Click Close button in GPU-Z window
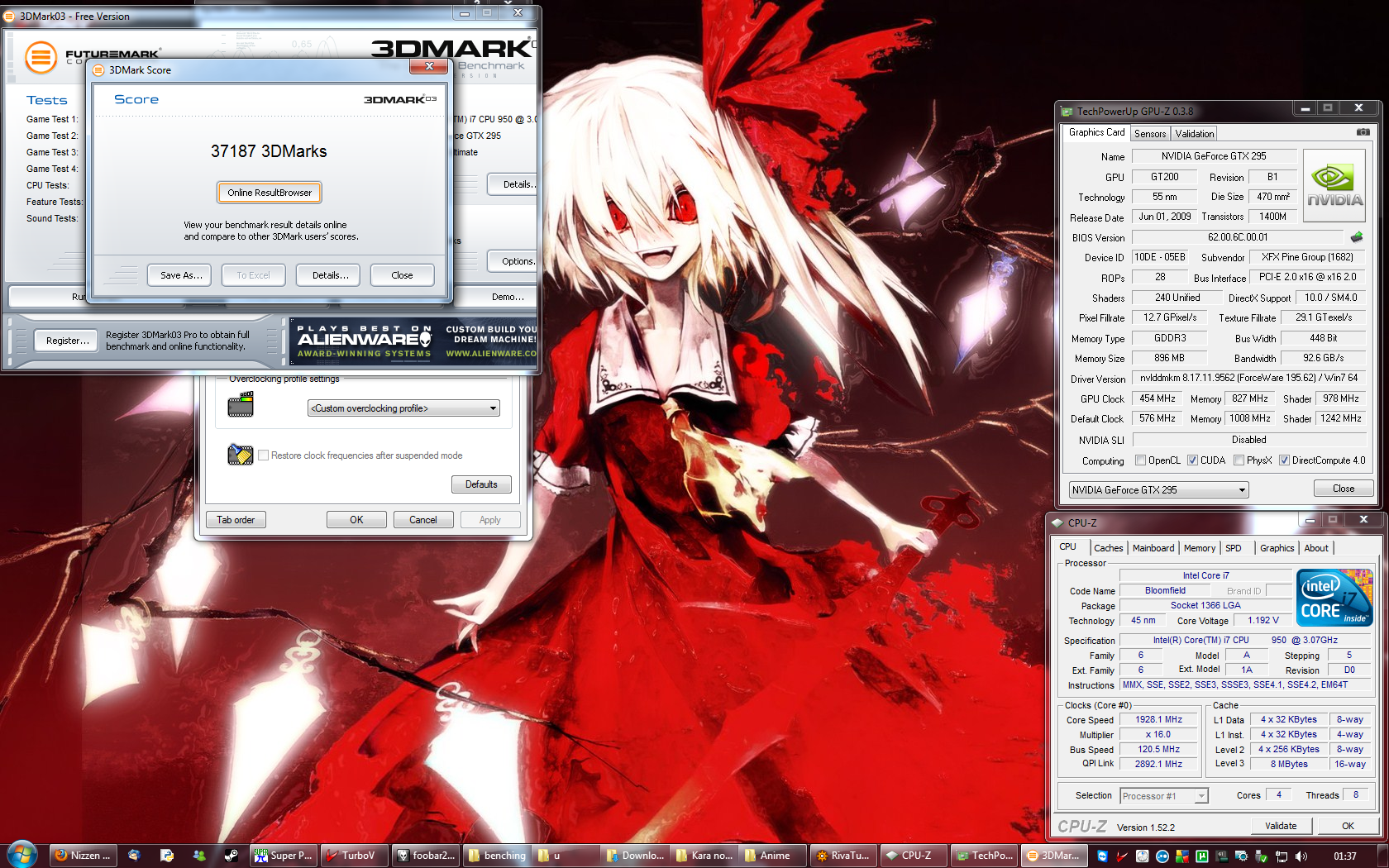This screenshot has width=1389, height=868. [x=1344, y=489]
